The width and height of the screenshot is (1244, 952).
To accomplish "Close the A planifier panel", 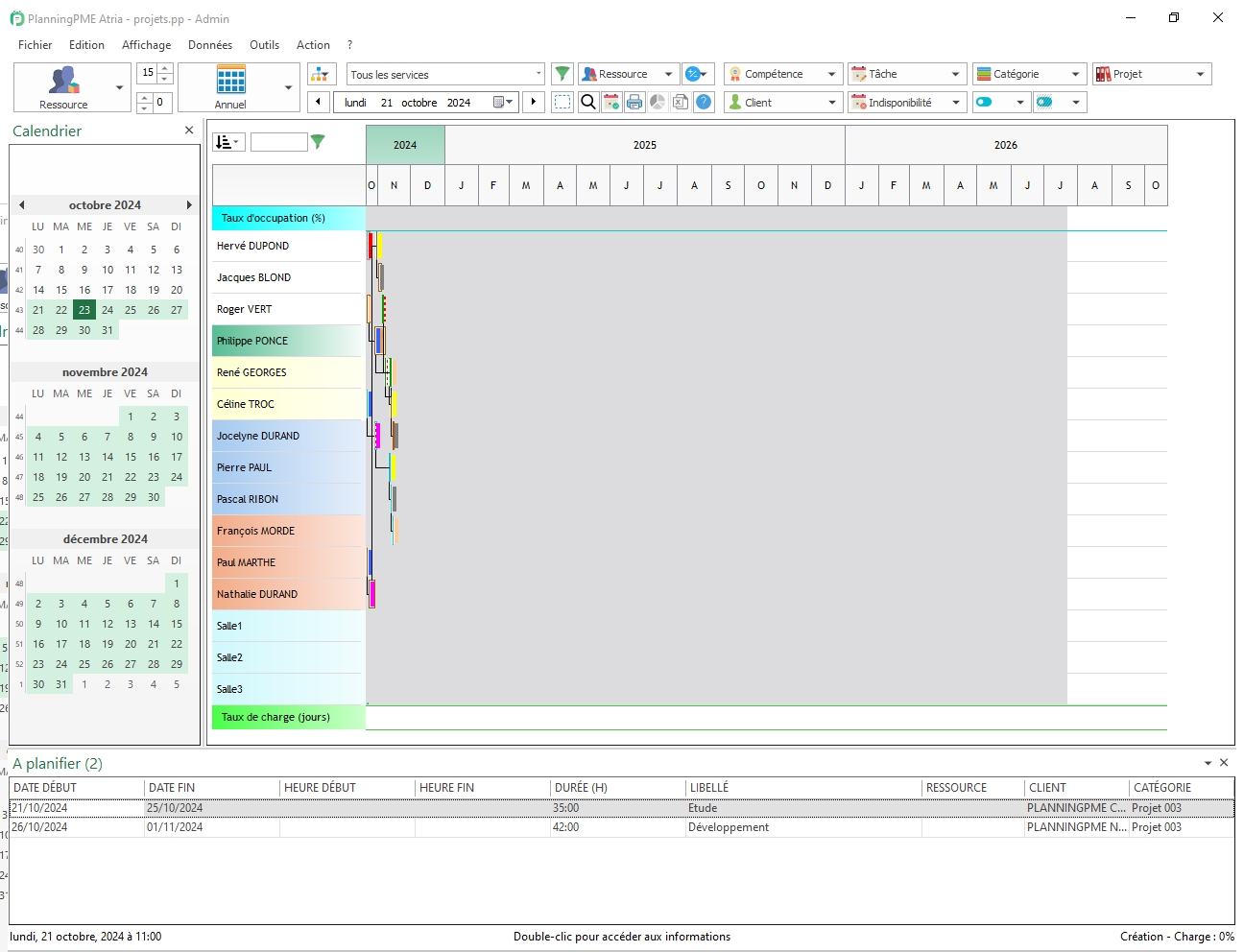I will tap(1224, 762).
